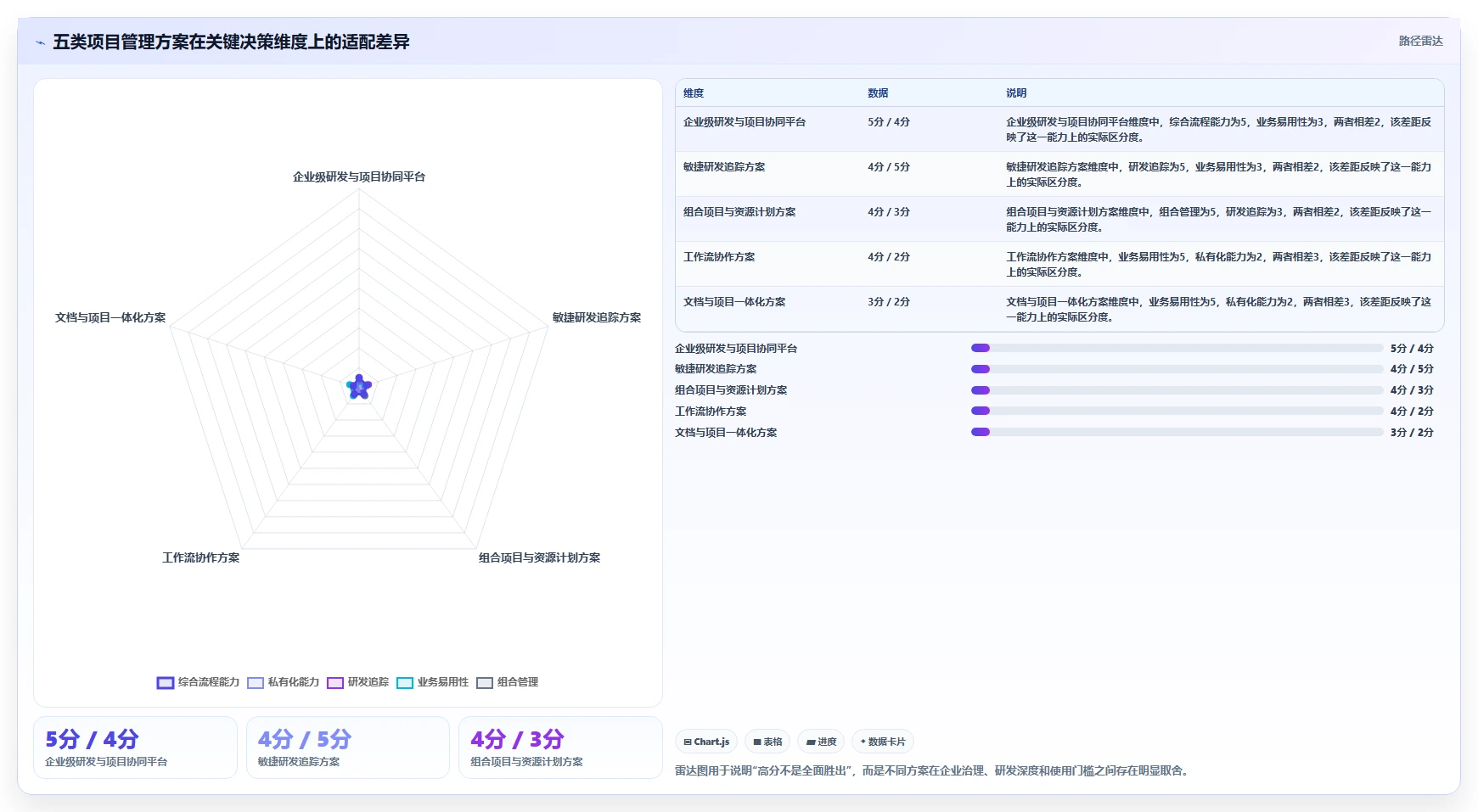Toggle 业务易用性 legend entry
1478x812 pixels.
[x=433, y=682]
